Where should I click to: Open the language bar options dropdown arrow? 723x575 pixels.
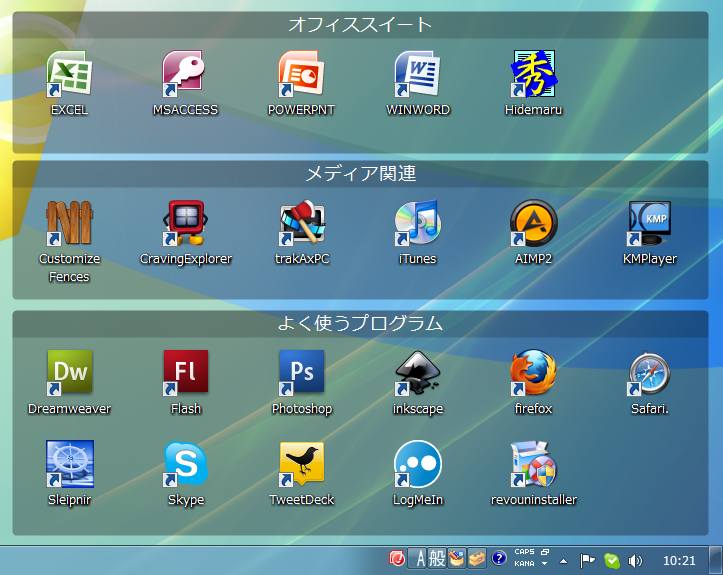coord(545,563)
